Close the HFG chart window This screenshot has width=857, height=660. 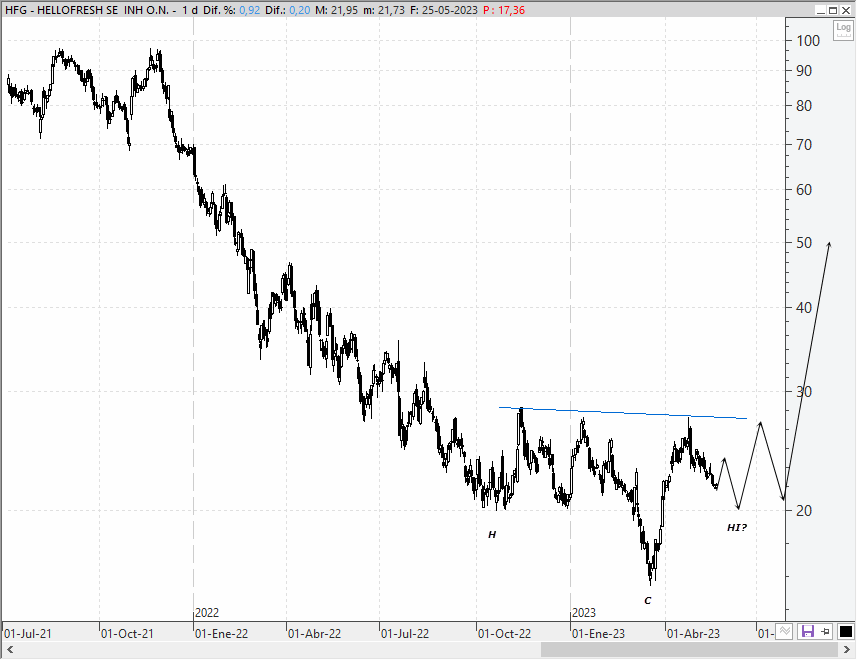[x=846, y=10]
